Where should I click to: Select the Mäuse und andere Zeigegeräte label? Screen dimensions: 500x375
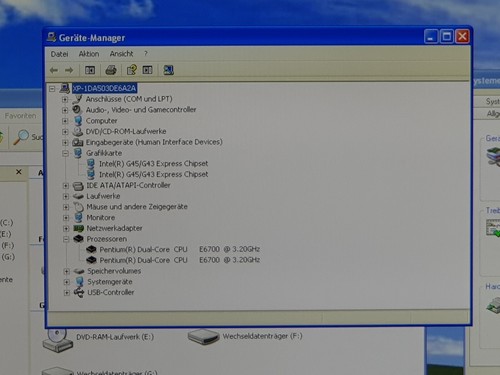(137, 207)
